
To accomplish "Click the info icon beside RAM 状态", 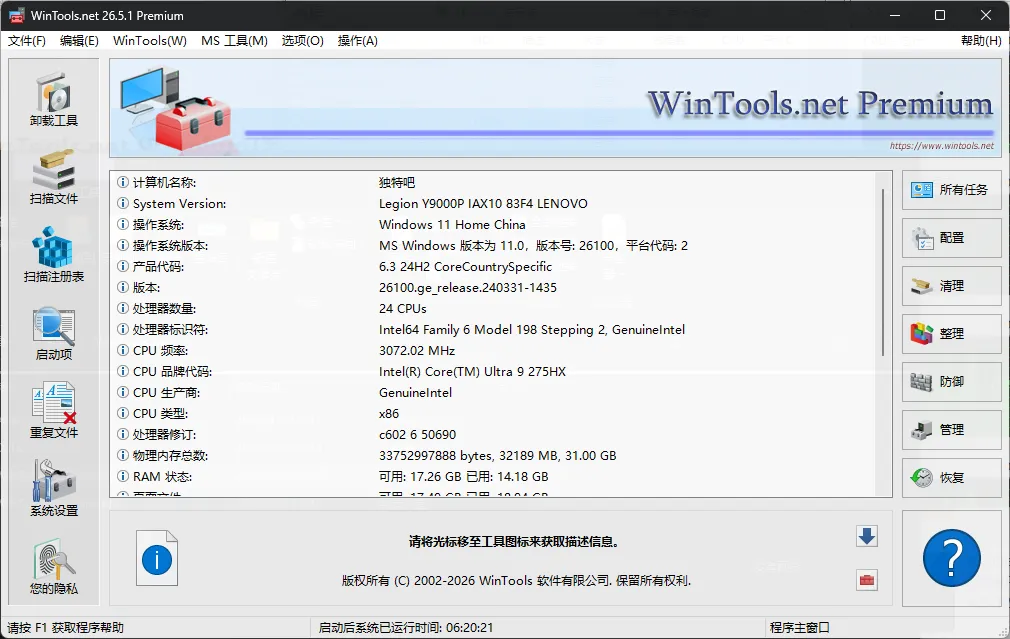I will pyautogui.click(x=122, y=477).
